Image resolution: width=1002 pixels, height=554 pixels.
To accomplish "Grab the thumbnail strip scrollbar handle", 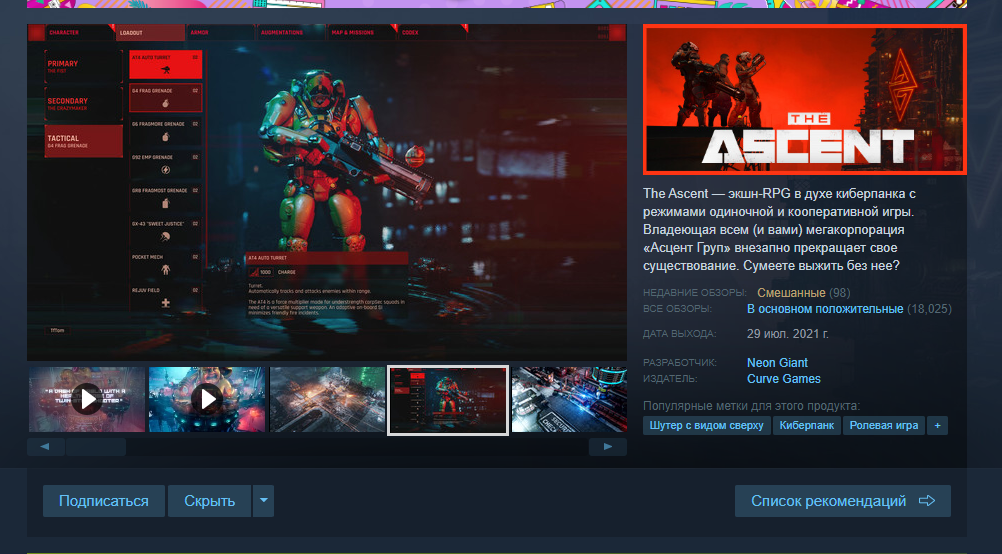I will click(96, 447).
